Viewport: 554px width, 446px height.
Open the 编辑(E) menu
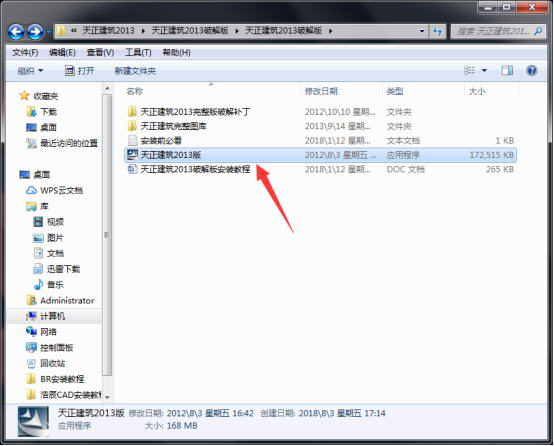click(62, 53)
